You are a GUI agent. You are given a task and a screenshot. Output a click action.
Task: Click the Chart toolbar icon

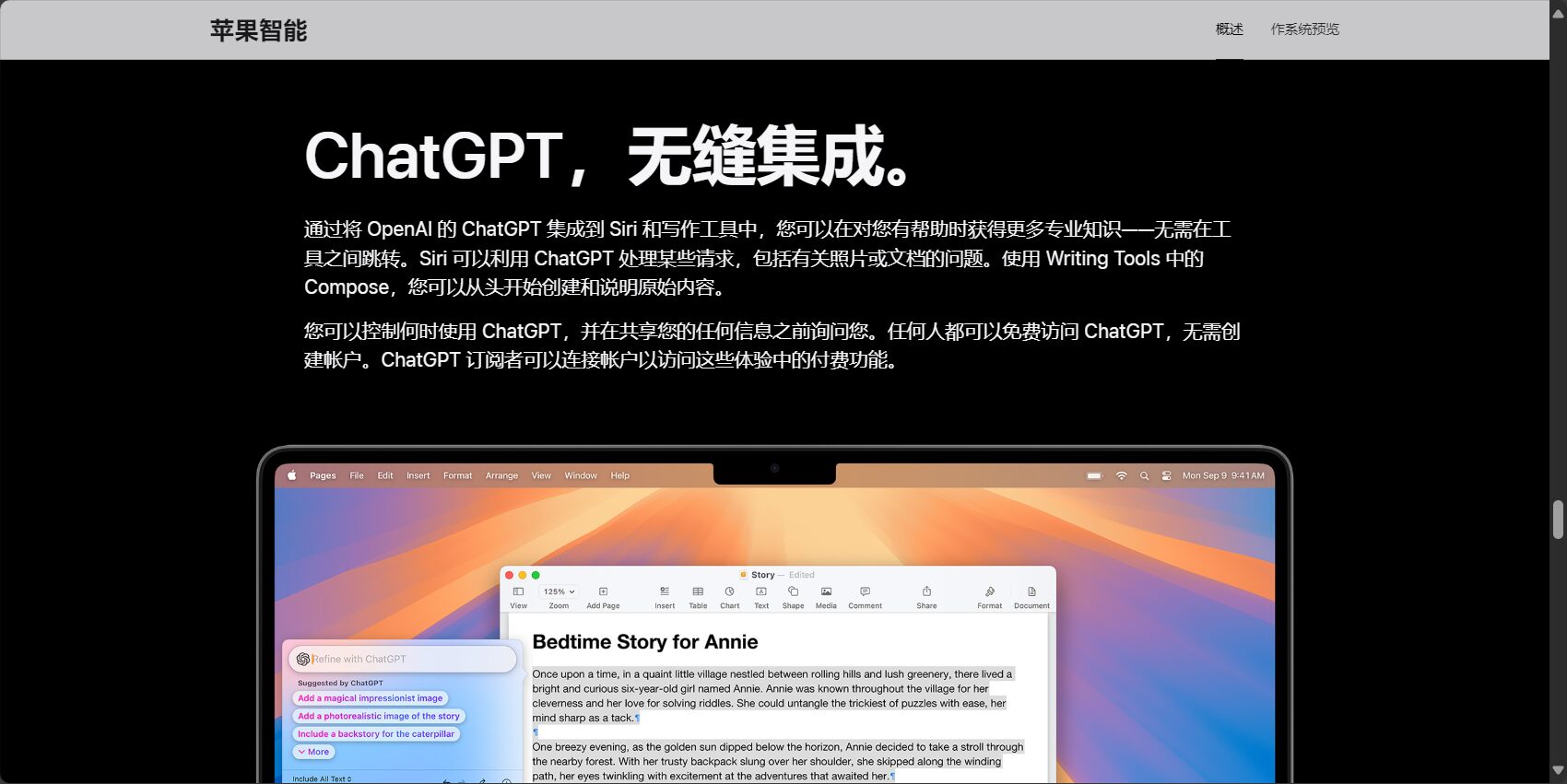(x=729, y=591)
